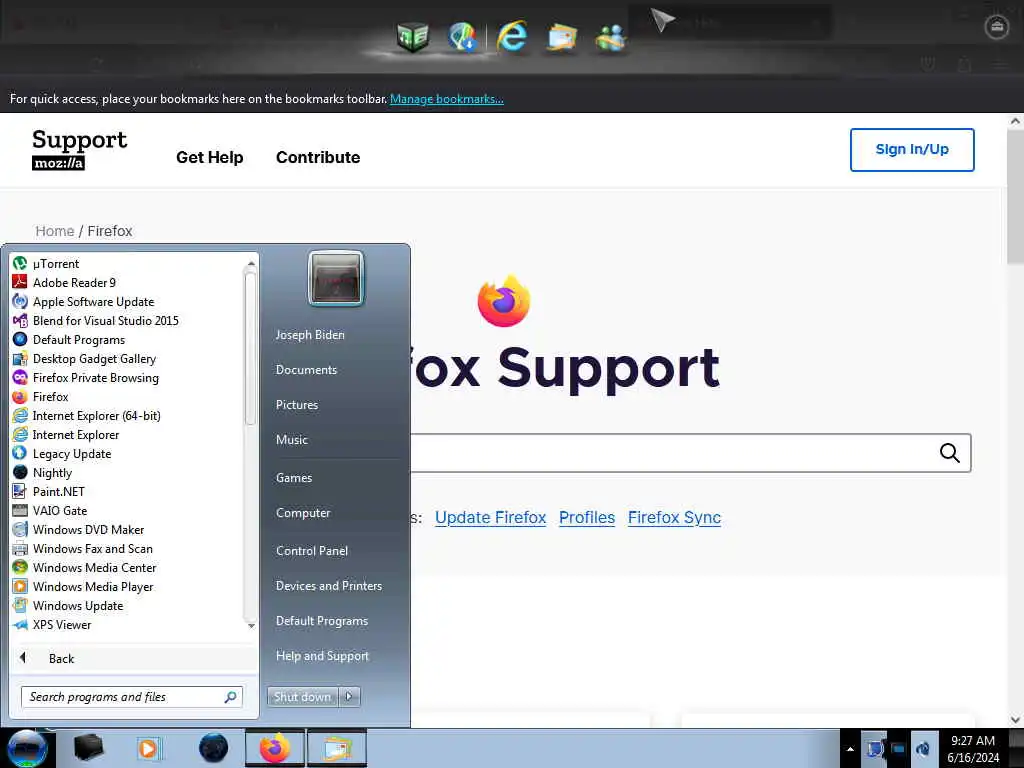This screenshot has height=768, width=1024.
Task: Open the globe download dock icon
Action: [462, 37]
